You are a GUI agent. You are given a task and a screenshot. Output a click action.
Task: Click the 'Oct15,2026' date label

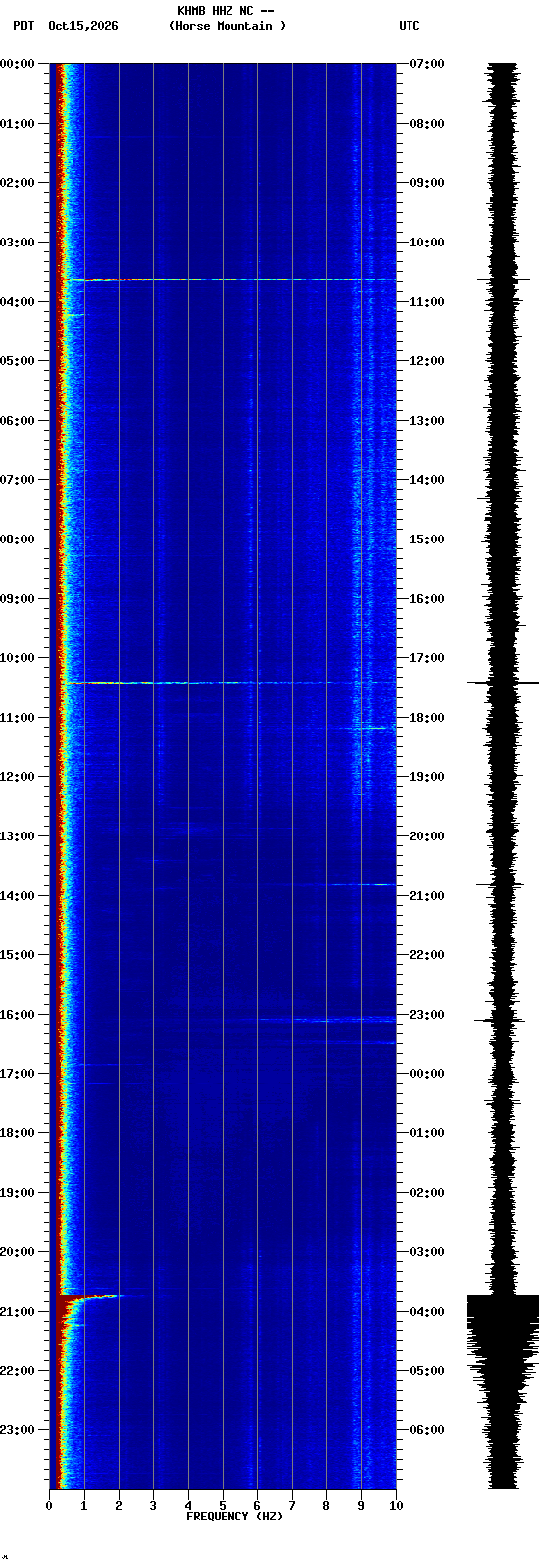click(83, 26)
